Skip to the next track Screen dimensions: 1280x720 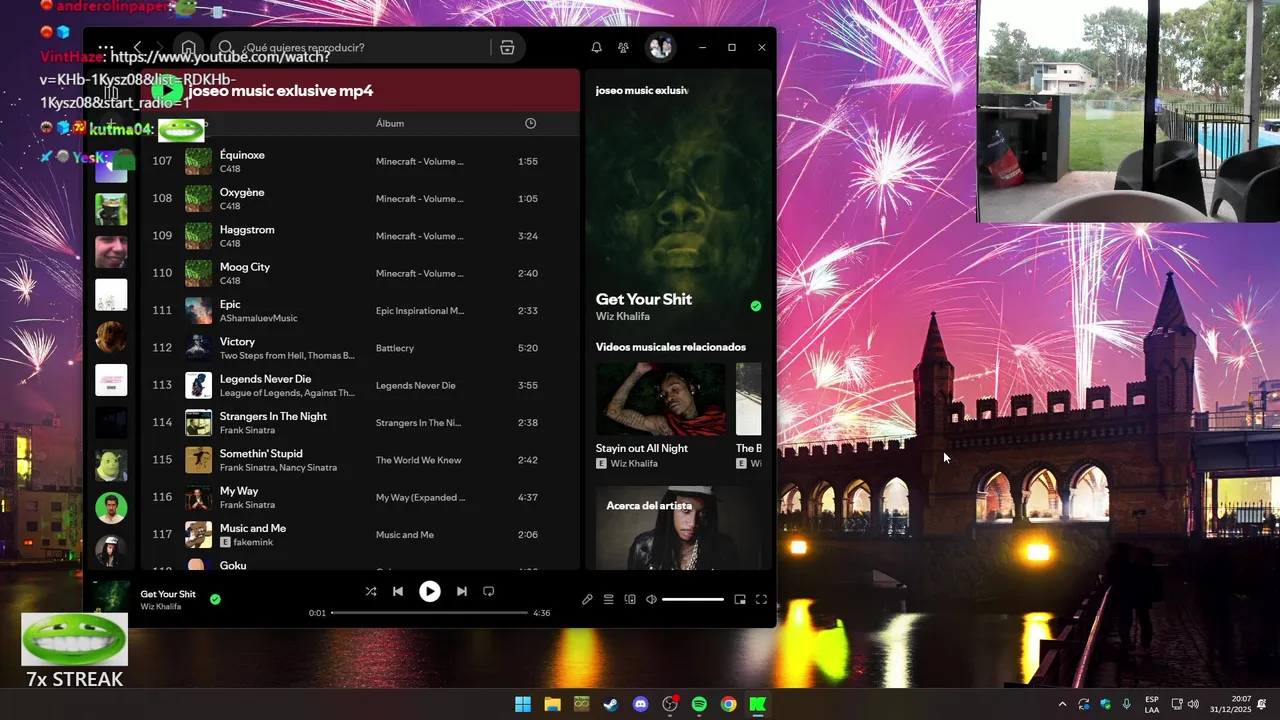pos(461,591)
